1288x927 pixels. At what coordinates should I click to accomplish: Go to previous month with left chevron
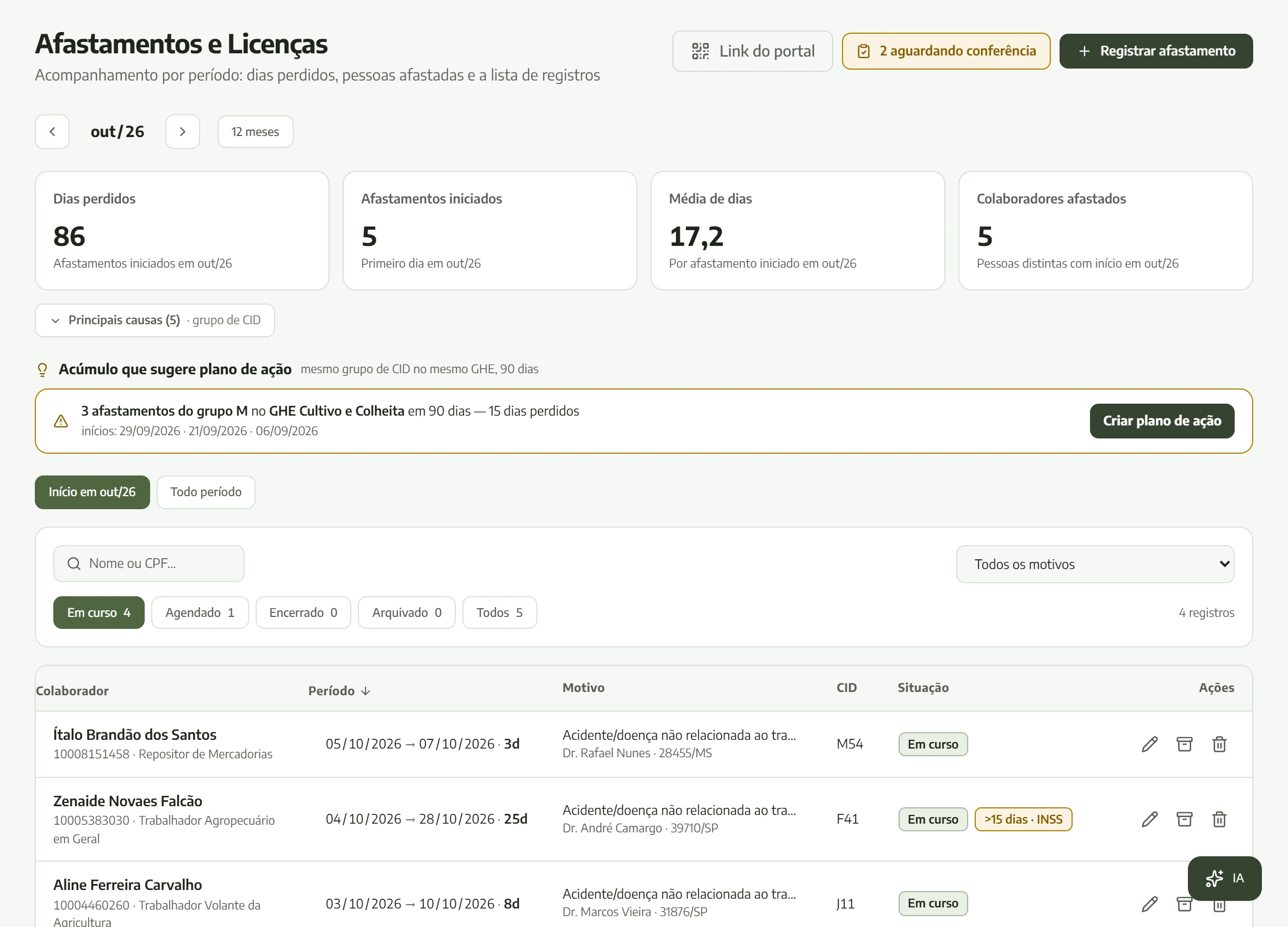(52, 132)
